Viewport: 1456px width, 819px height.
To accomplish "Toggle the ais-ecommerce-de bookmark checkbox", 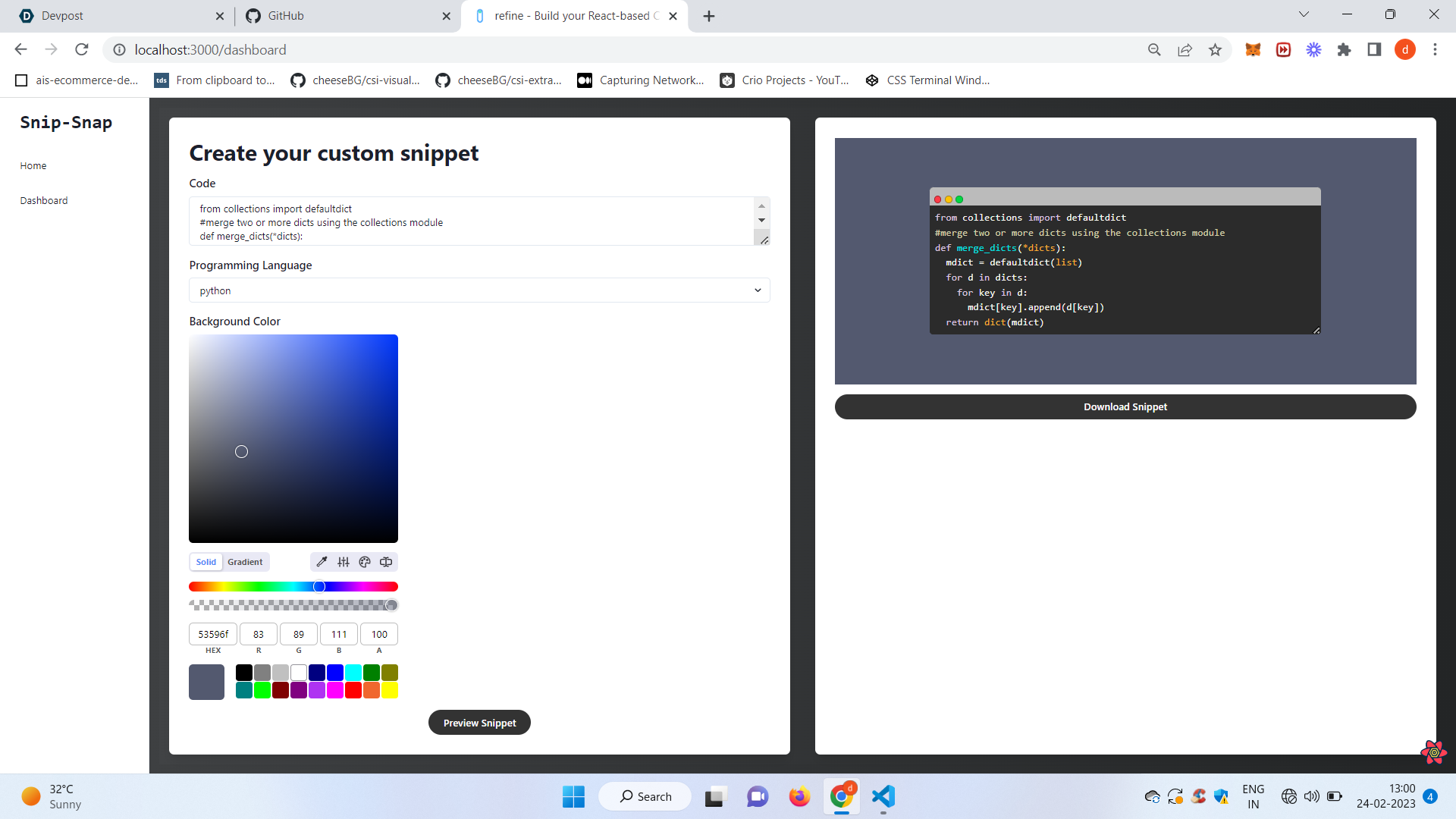I will [x=21, y=80].
